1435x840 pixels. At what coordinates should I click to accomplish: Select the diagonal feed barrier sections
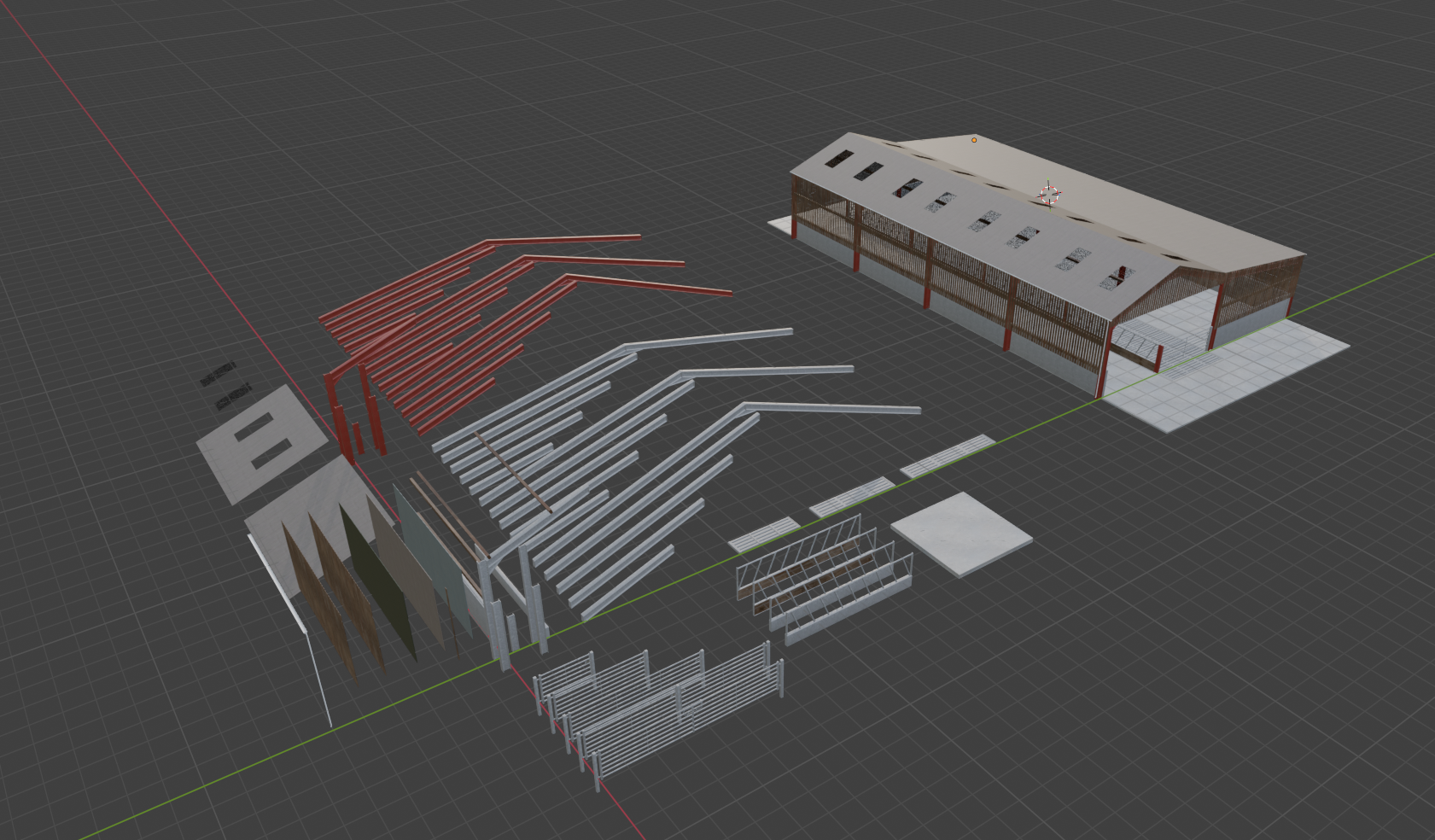click(824, 578)
